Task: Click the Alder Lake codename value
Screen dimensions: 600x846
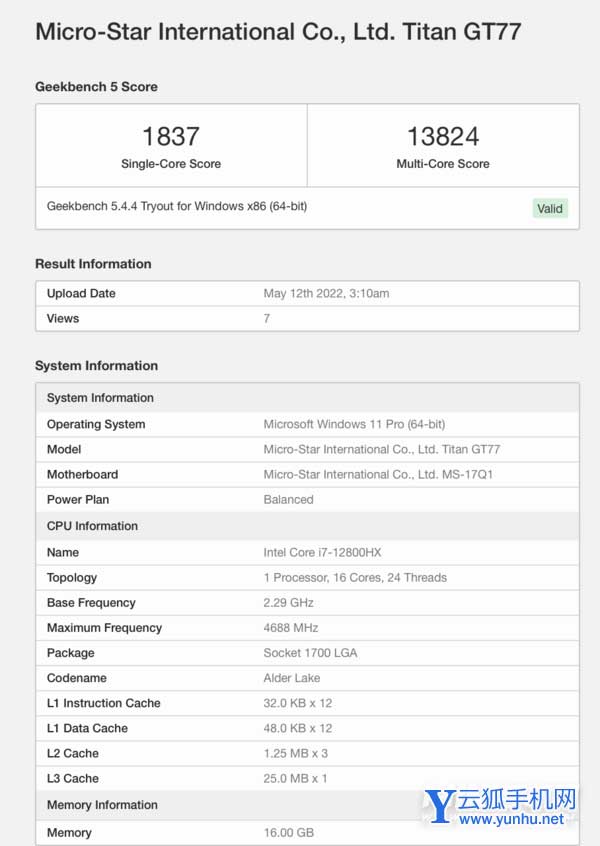Action: [x=292, y=678]
